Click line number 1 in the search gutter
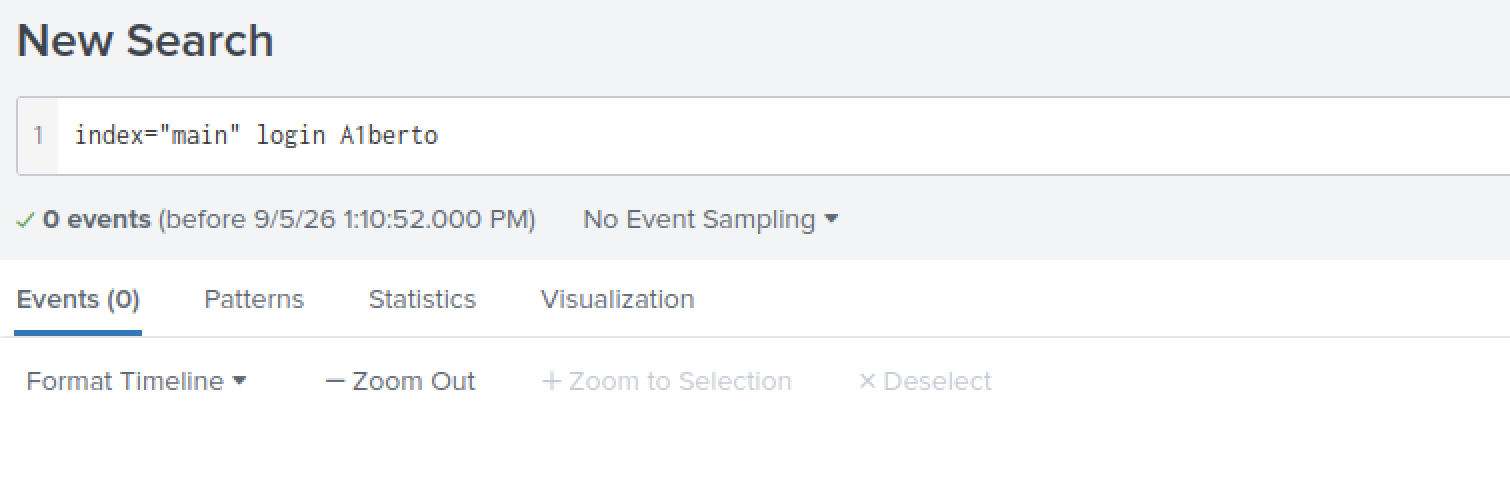The height and width of the screenshot is (492, 1510). (x=38, y=135)
